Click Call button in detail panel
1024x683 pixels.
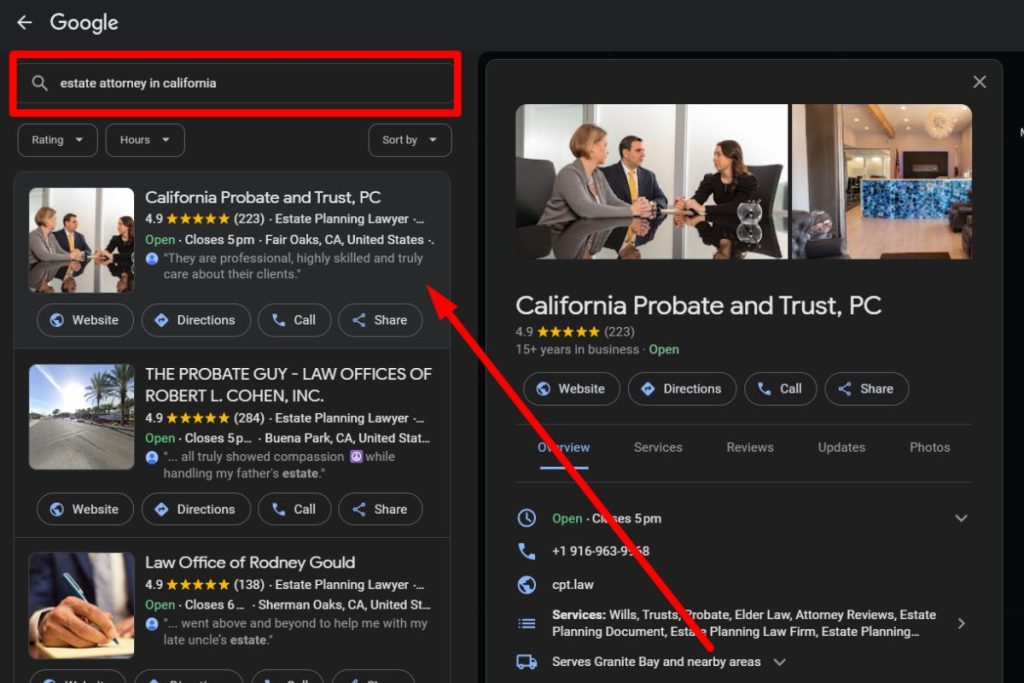(780, 389)
